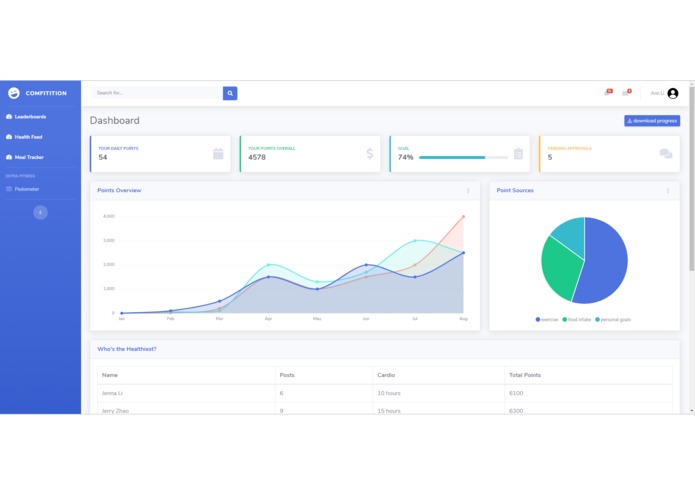Viewport: 695px width, 494px height.
Task: Click the gauge icon beside Health Feed
Action: (9, 137)
